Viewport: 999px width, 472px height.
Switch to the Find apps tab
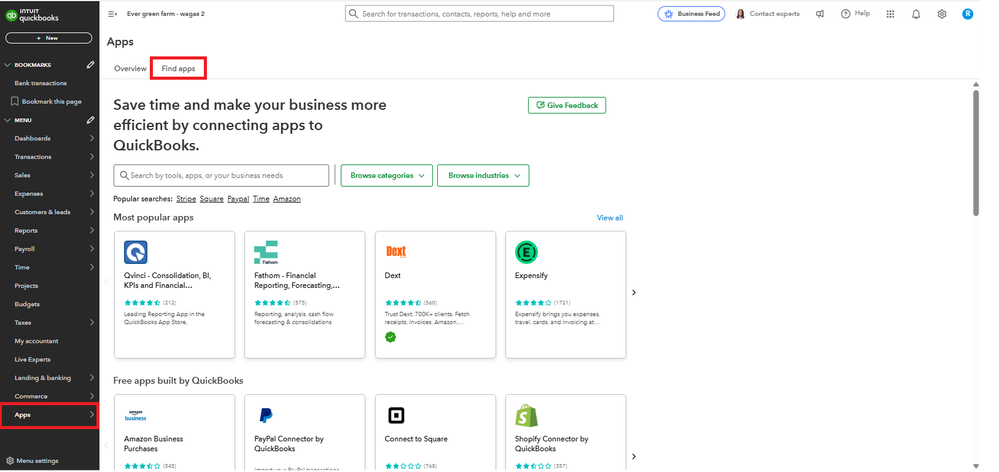[x=178, y=68]
